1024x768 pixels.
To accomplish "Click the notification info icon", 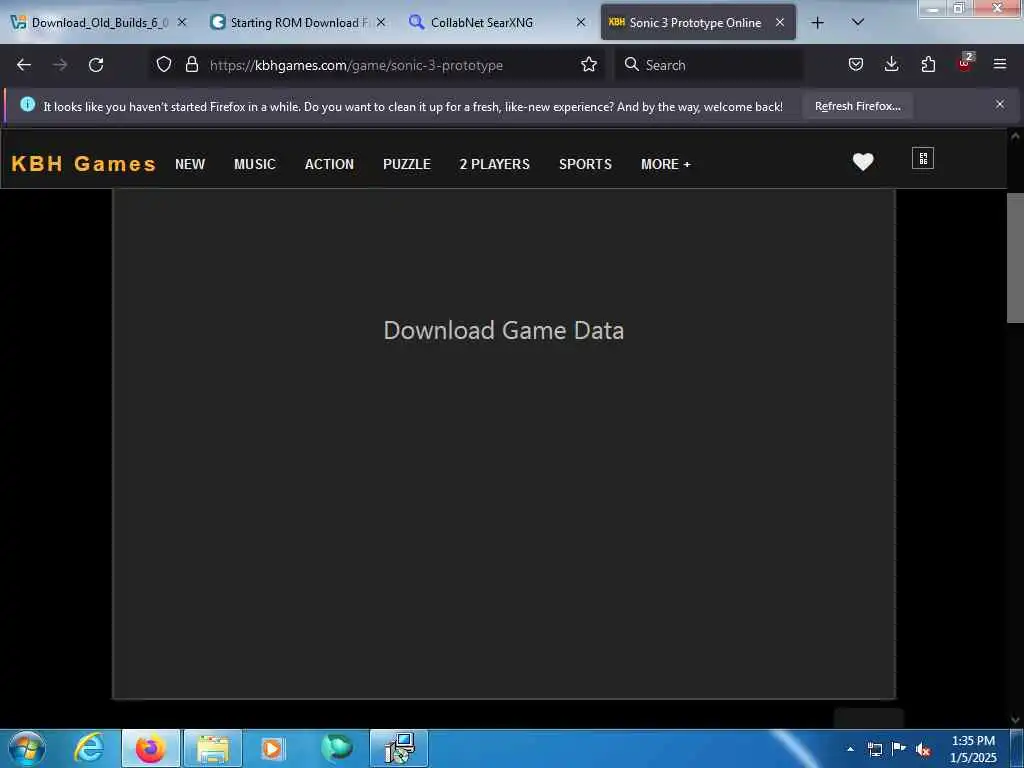I will click(27, 104).
